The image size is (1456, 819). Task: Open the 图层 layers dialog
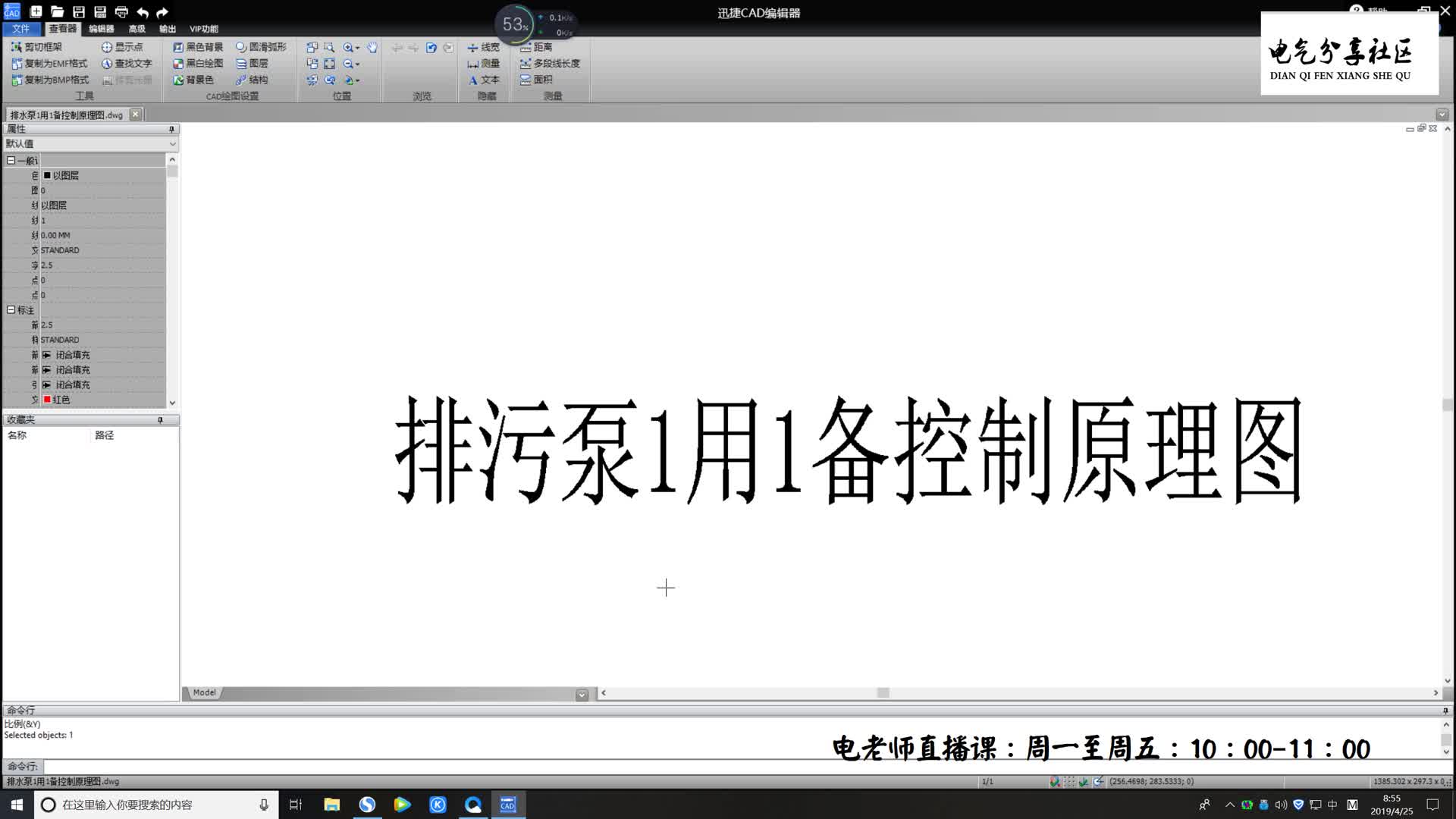click(252, 64)
